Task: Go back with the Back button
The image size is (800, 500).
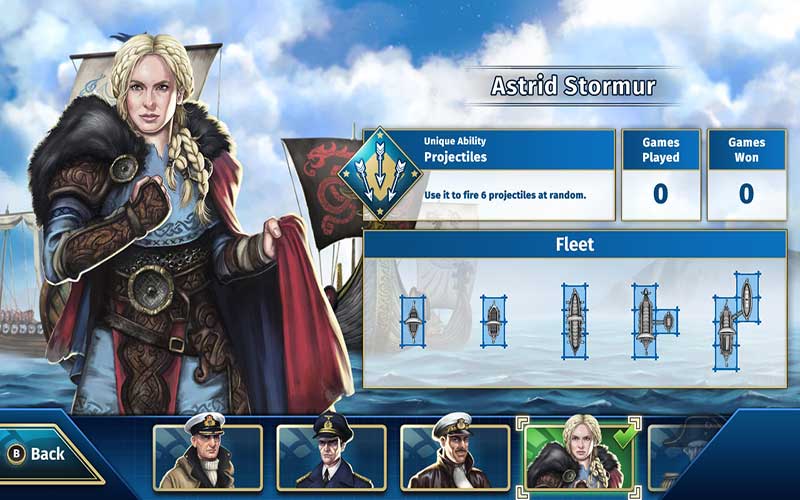Action: point(48,454)
